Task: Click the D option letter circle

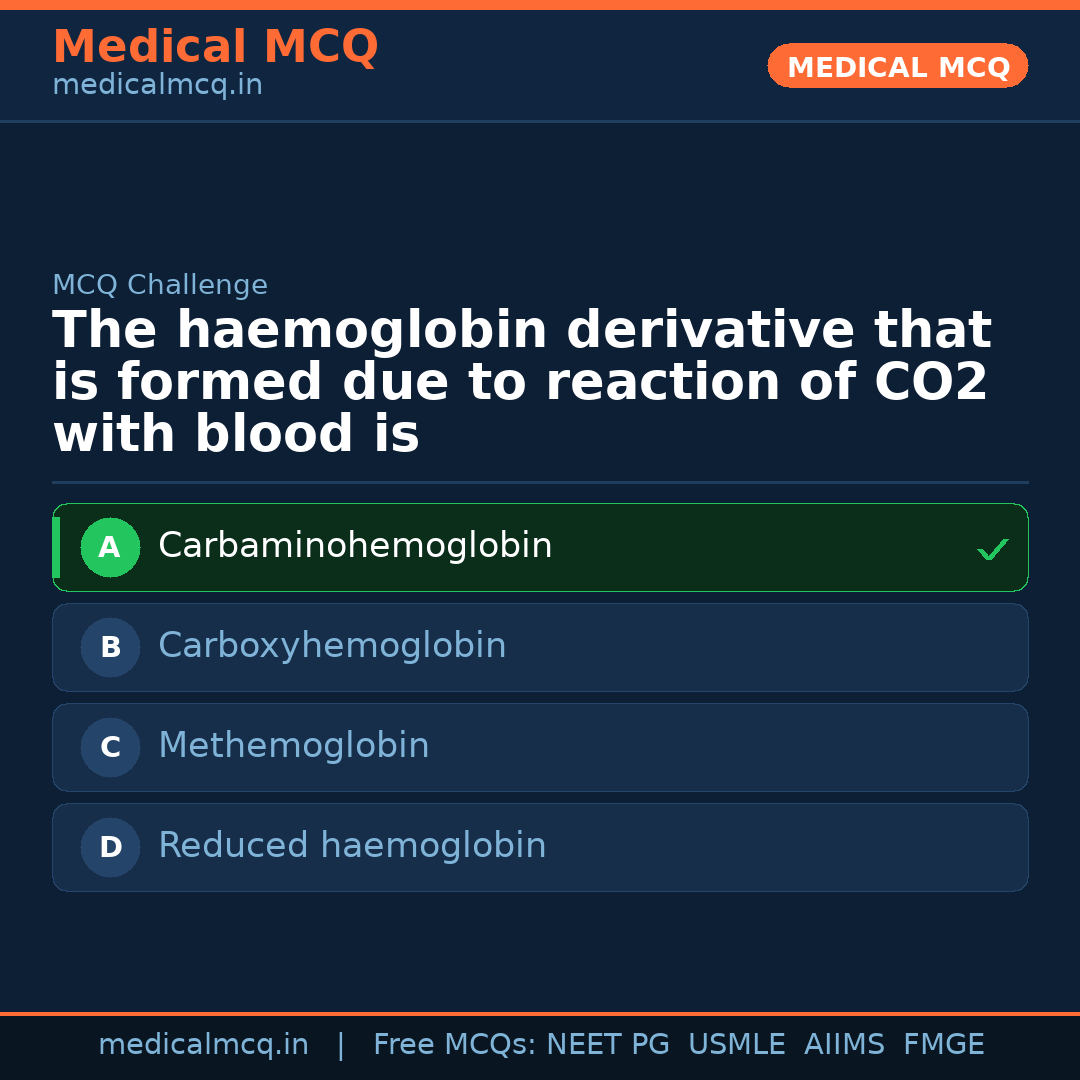Action: pyautogui.click(x=110, y=847)
